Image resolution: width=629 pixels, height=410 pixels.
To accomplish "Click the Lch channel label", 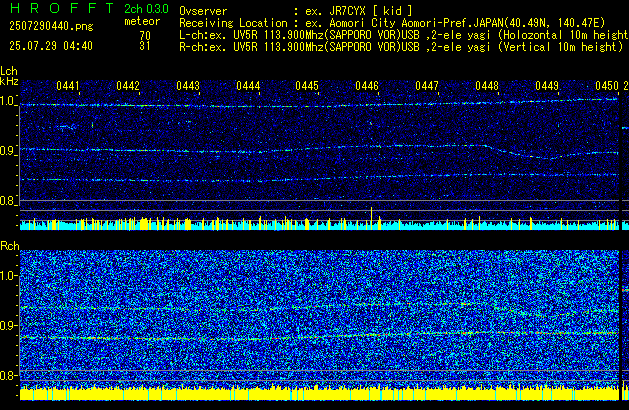I will click(x=9, y=71).
